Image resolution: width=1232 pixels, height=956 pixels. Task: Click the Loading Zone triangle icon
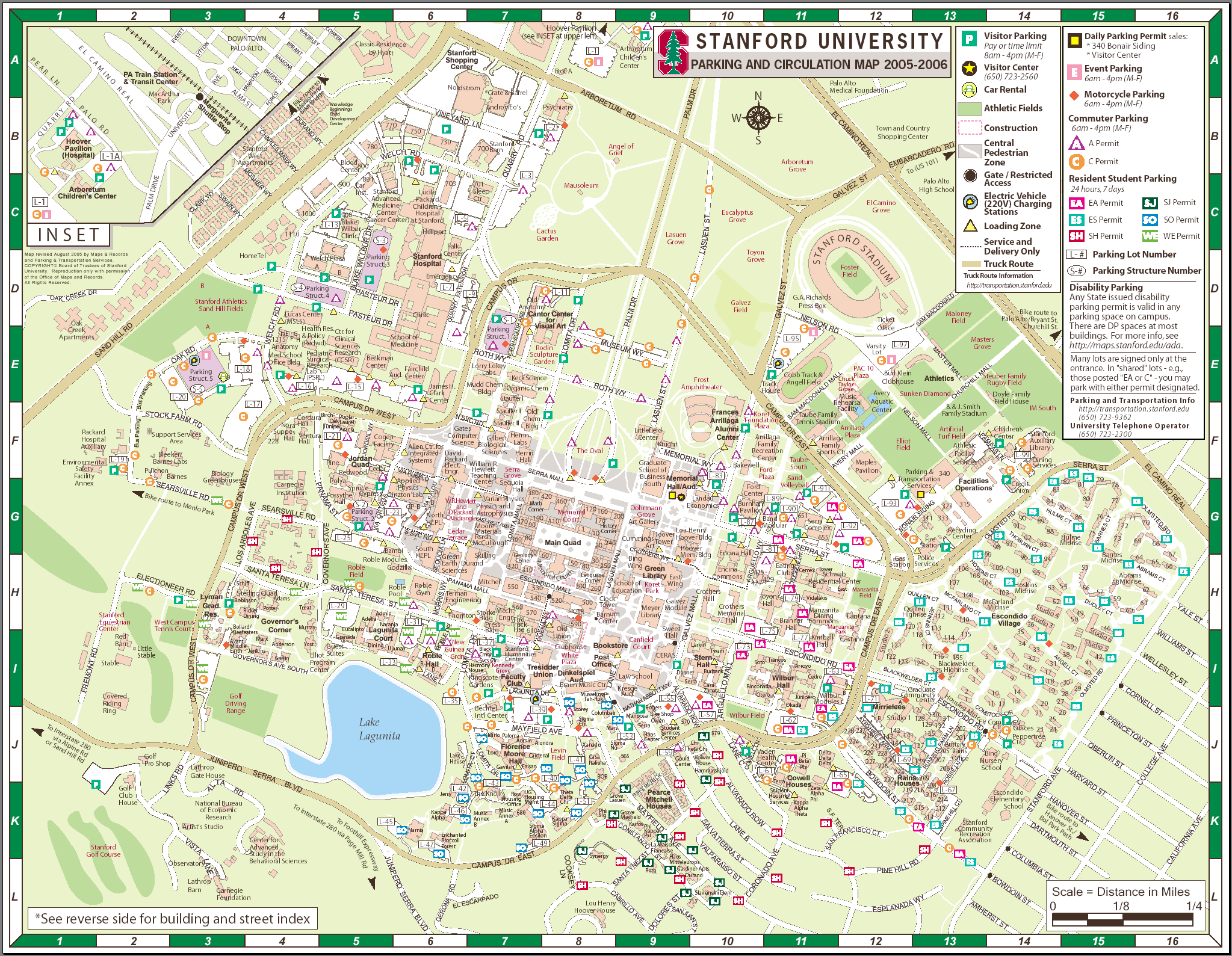coord(970,226)
